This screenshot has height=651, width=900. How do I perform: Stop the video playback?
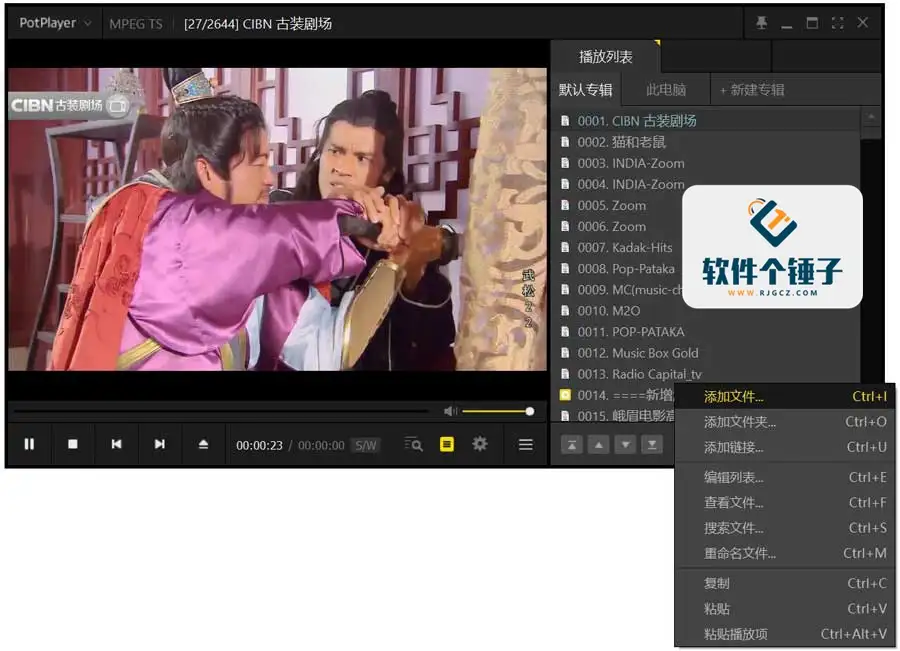click(x=73, y=444)
